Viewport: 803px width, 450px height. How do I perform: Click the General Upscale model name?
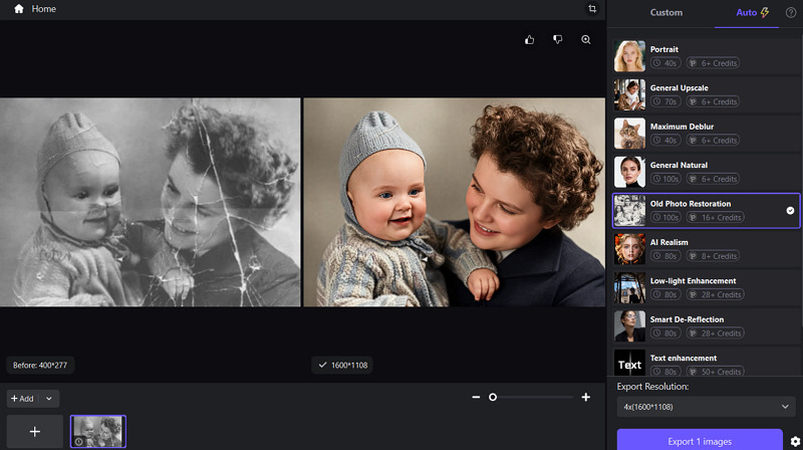pos(679,88)
